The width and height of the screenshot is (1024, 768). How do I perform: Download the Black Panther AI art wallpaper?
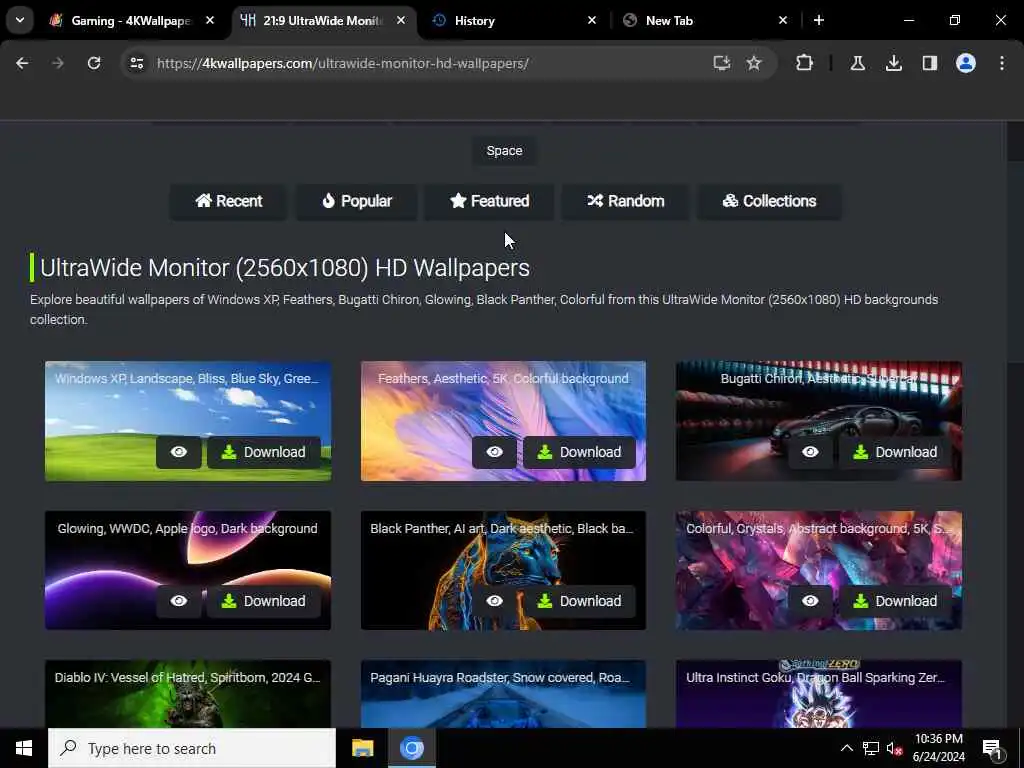point(579,601)
